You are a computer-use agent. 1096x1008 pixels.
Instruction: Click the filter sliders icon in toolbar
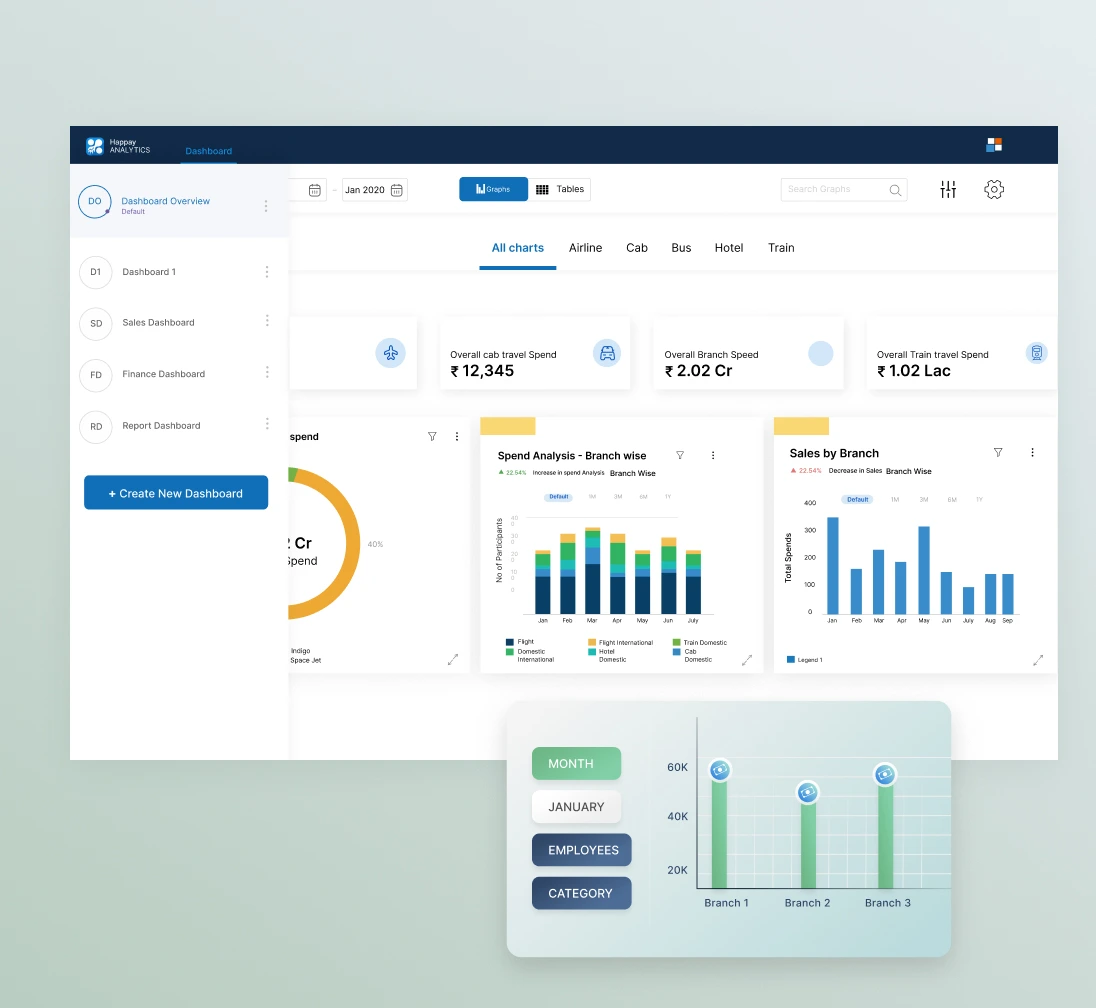[948, 190]
